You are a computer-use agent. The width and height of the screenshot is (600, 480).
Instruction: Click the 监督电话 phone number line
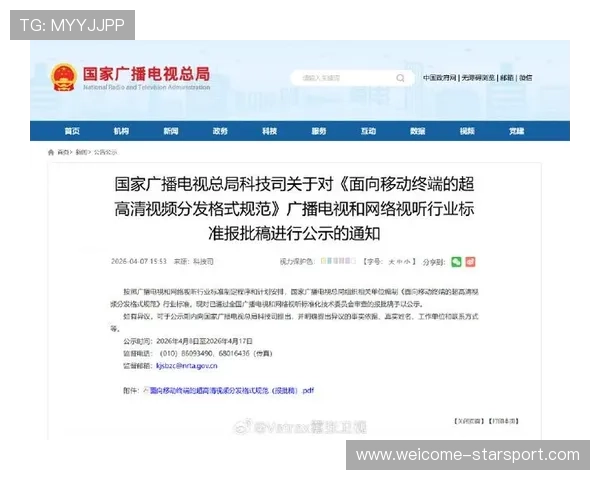[x=198, y=353]
